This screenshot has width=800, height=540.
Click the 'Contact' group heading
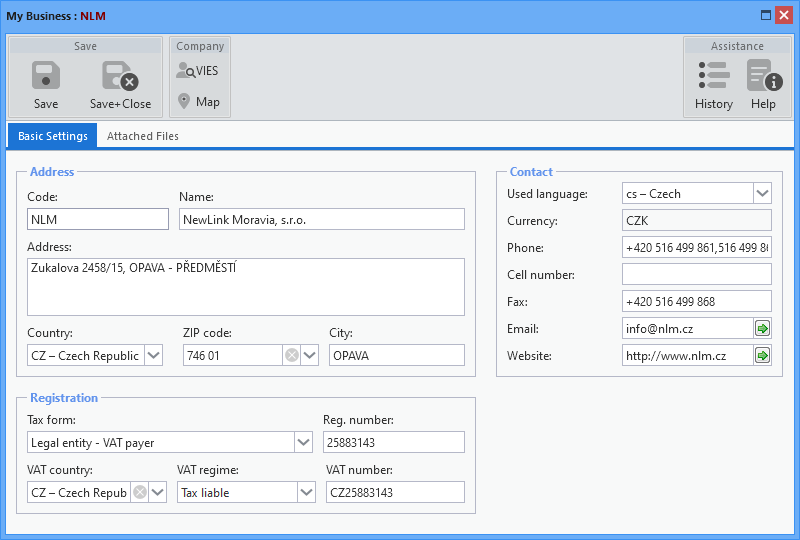(x=531, y=171)
